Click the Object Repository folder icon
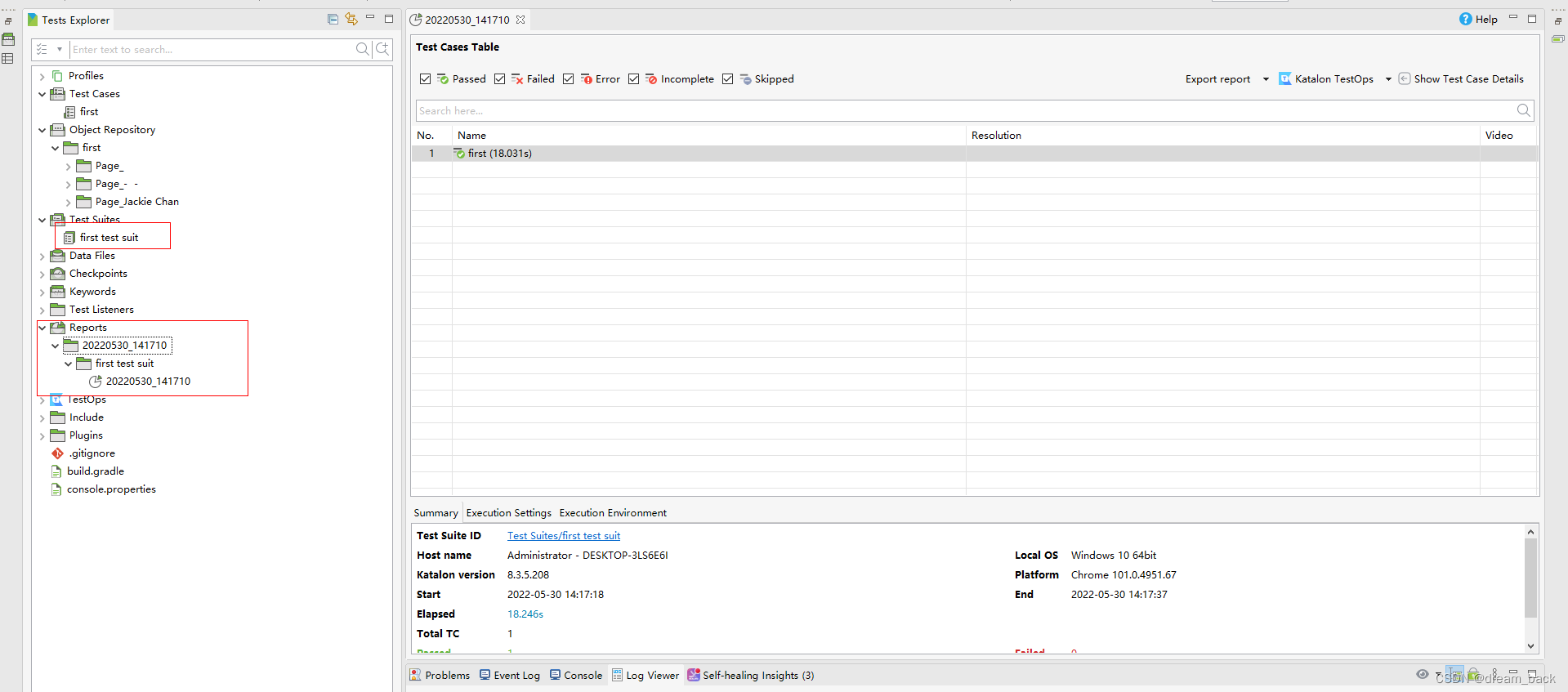 pos(58,130)
